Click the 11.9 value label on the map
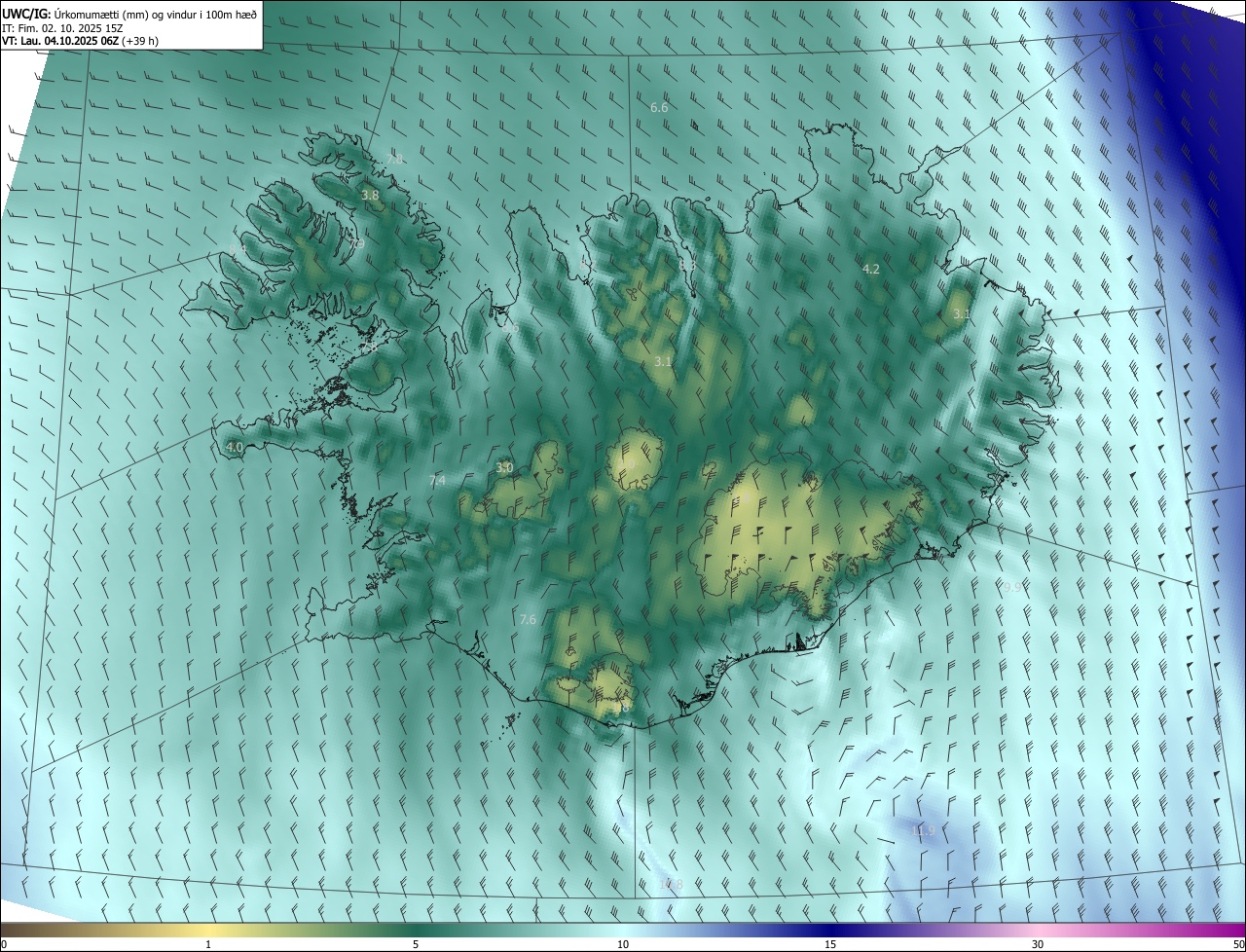Viewport: 1246px width, 952px height. [924, 830]
